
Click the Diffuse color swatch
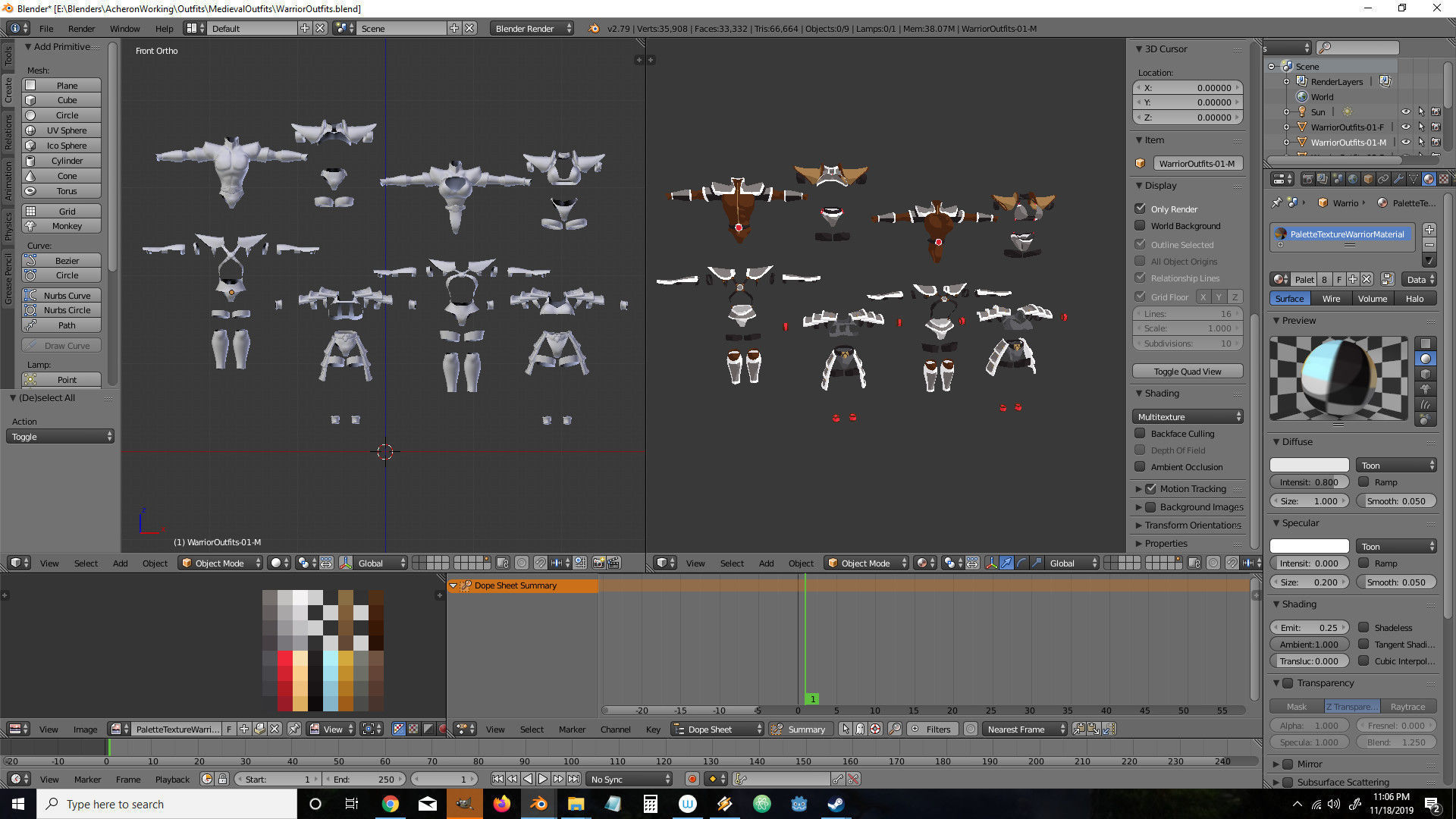[x=1309, y=465]
